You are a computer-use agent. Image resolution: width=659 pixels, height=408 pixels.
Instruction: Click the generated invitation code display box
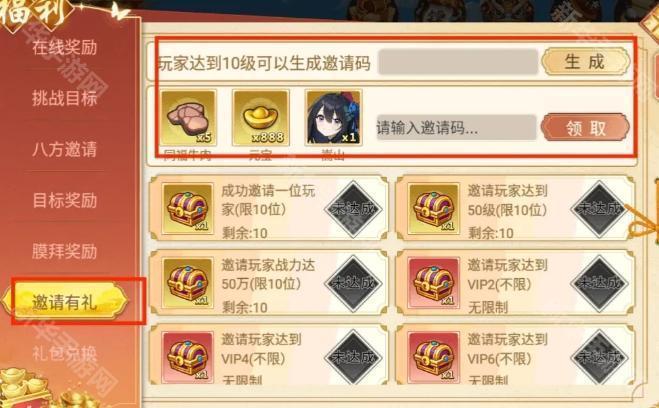point(458,62)
